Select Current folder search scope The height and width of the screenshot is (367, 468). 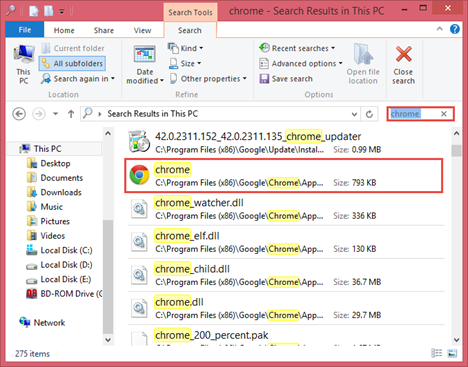[x=73, y=48]
